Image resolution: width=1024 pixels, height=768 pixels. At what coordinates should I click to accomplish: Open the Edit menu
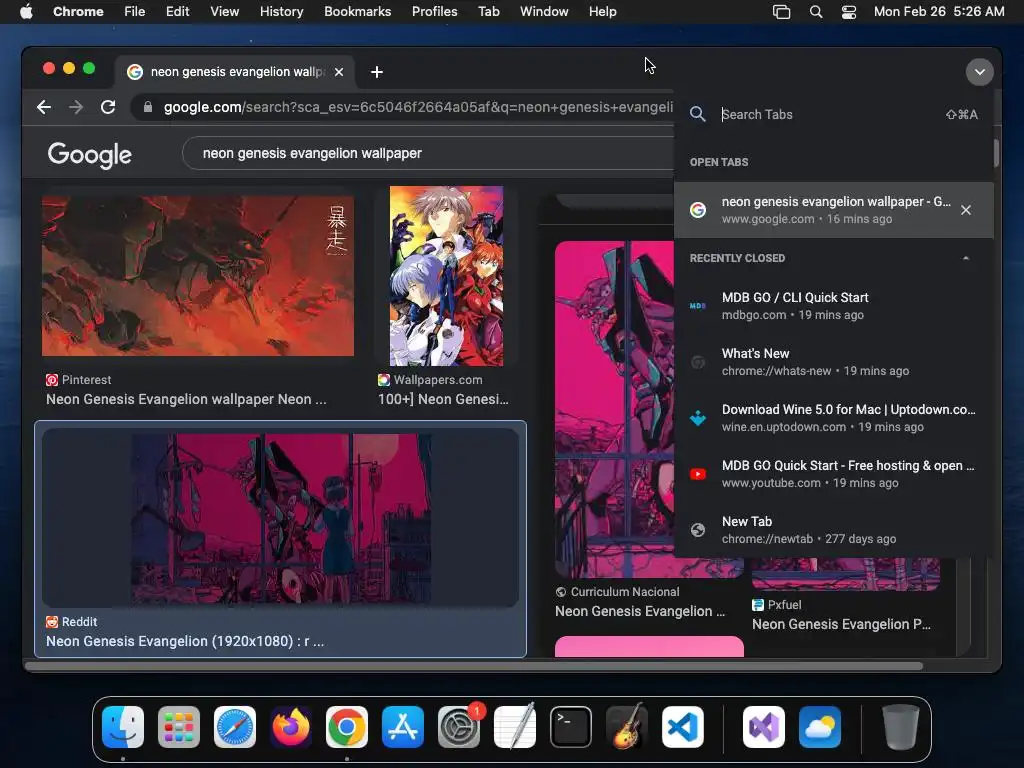pos(177,12)
